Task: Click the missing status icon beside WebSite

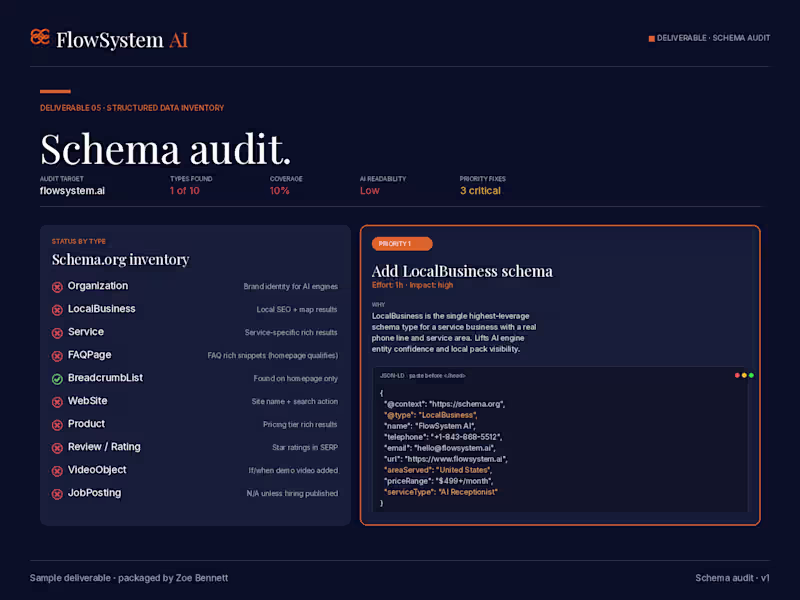Action: [x=57, y=402]
